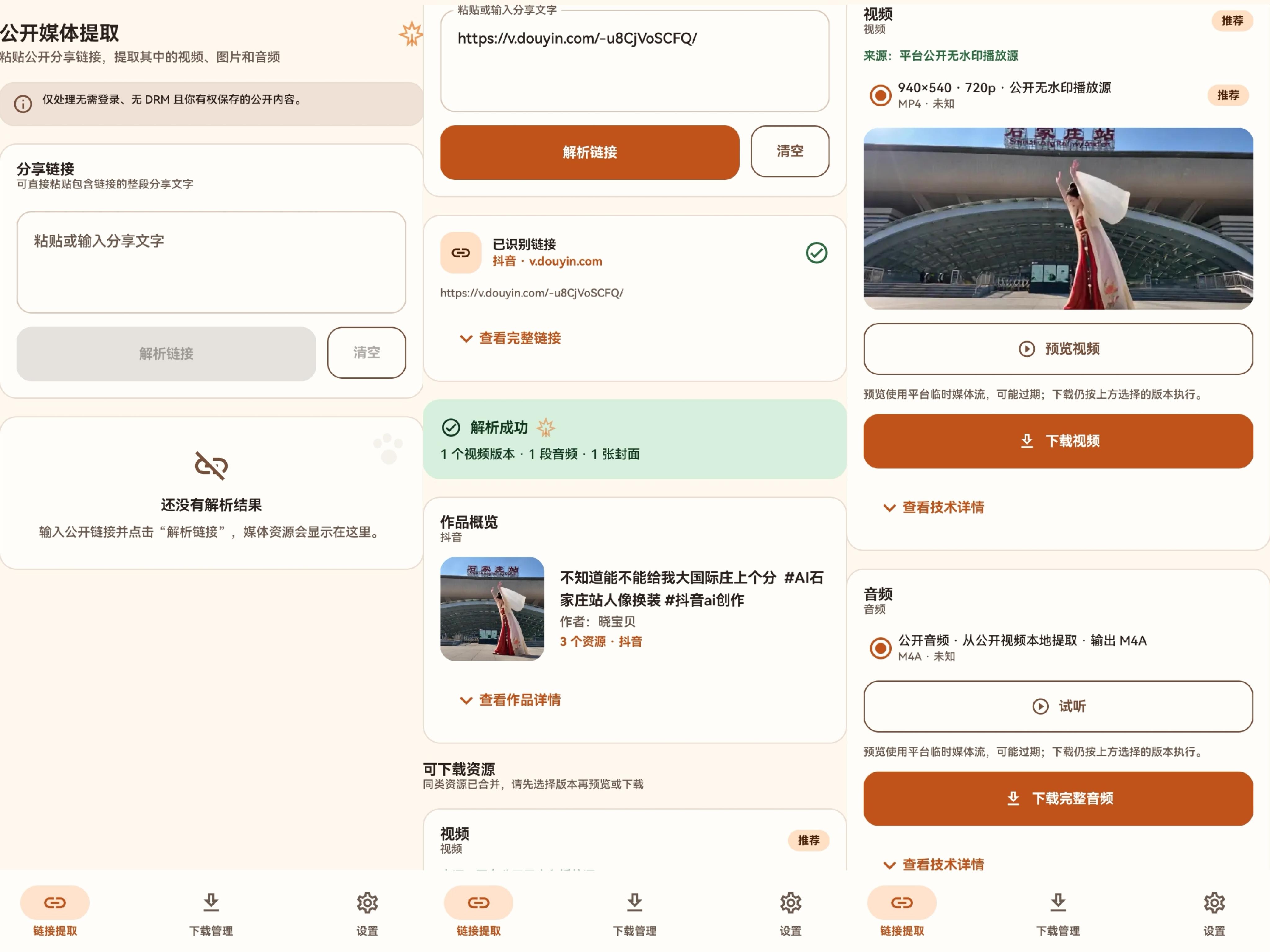Click the play icon inside 预览视频 button
This screenshot has width=1270, height=952.
(1027, 349)
